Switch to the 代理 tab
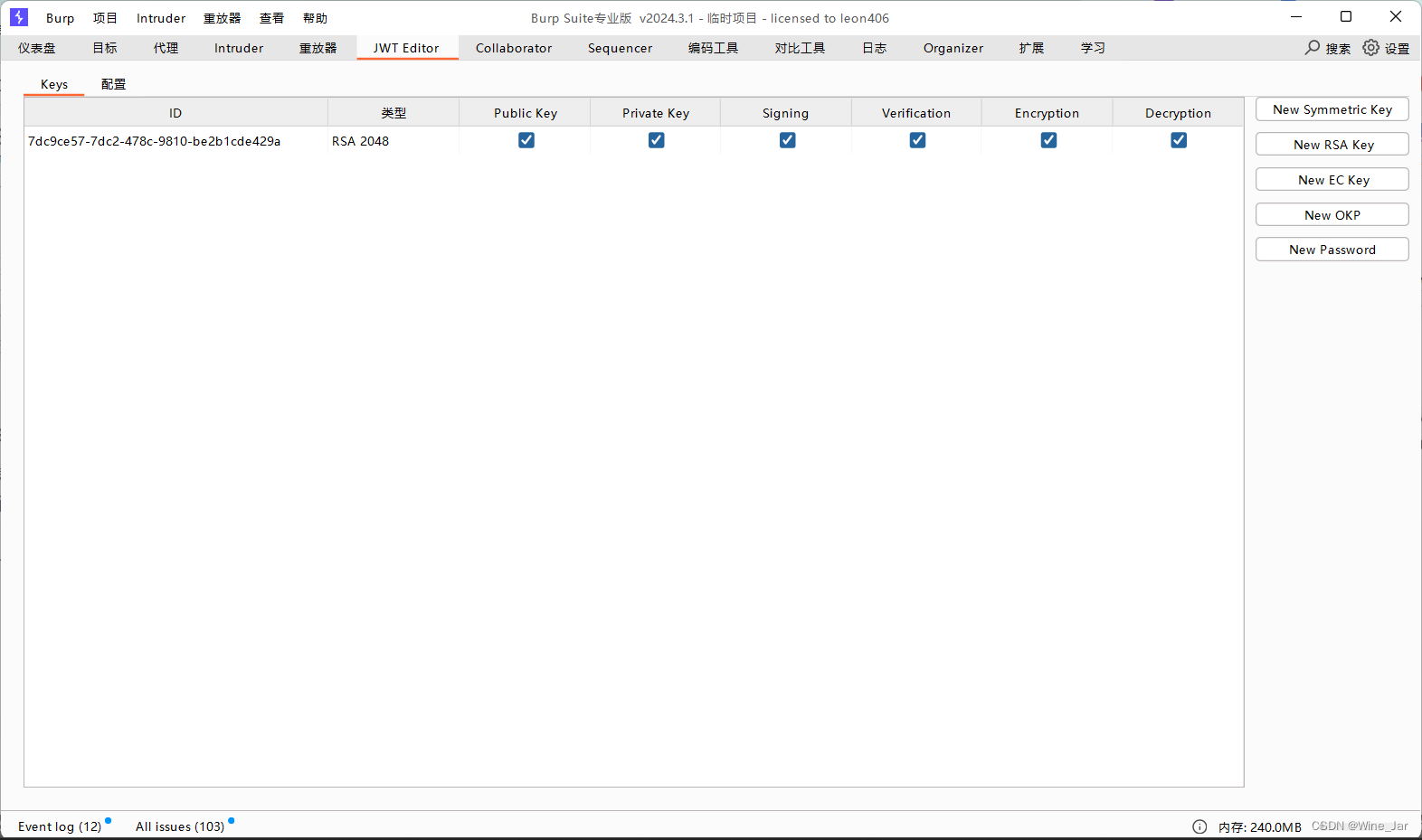Screen dimensions: 1422x840 [166, 48]
